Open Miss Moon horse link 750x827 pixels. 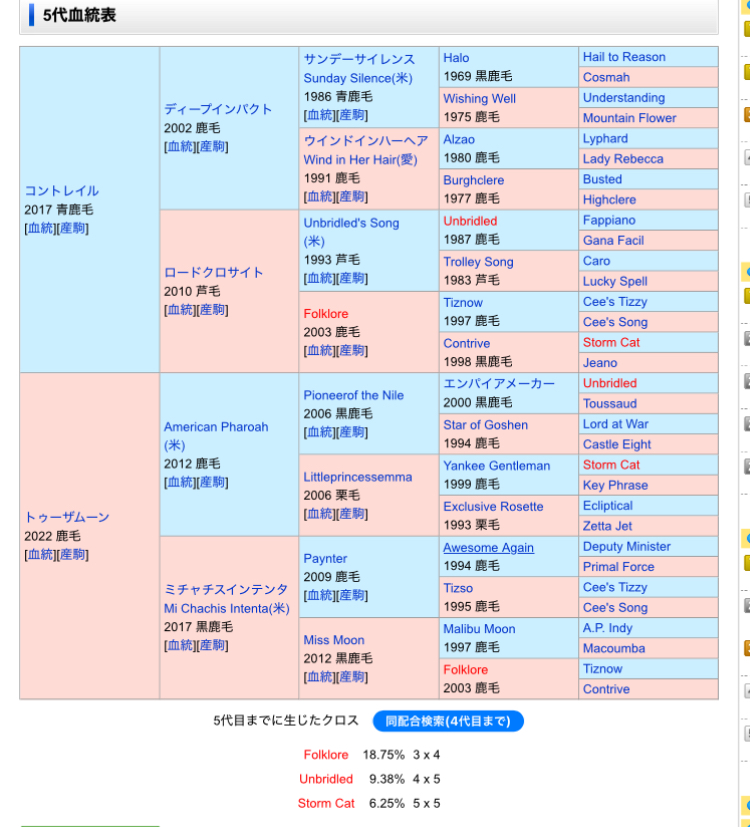(x=334, y=640)
